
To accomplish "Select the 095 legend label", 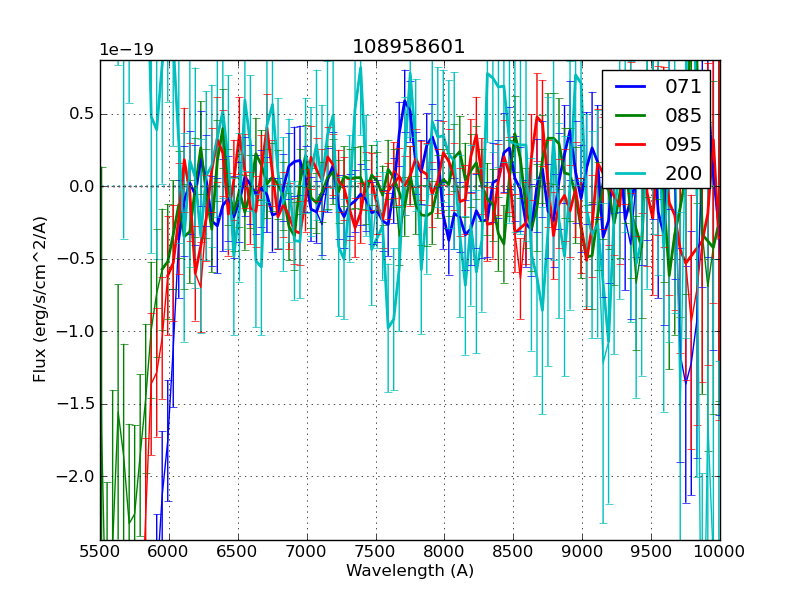I will tap(683, 145).
